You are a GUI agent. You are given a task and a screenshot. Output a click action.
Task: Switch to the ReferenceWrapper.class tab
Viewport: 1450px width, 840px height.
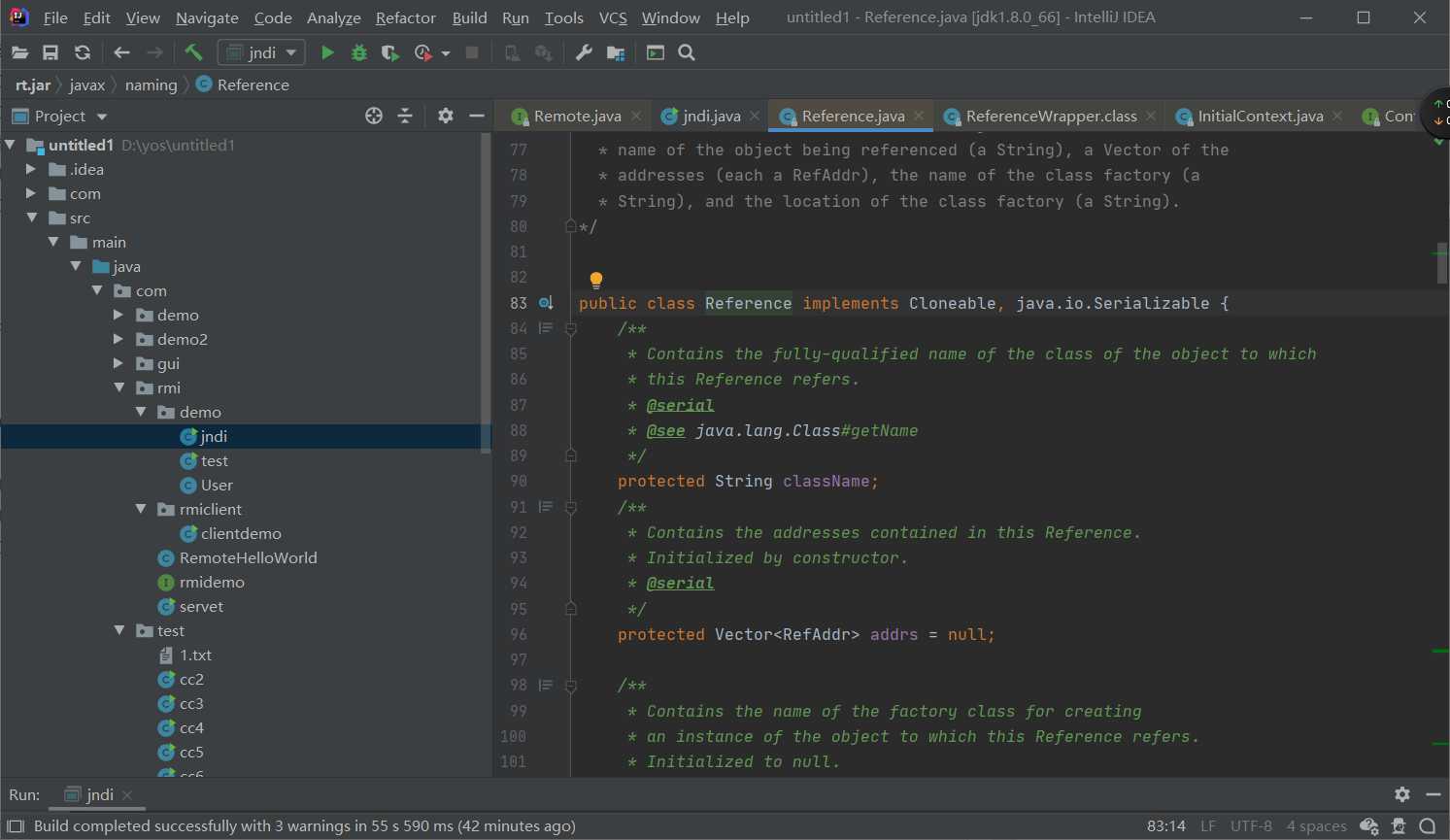coord(1051,116)
